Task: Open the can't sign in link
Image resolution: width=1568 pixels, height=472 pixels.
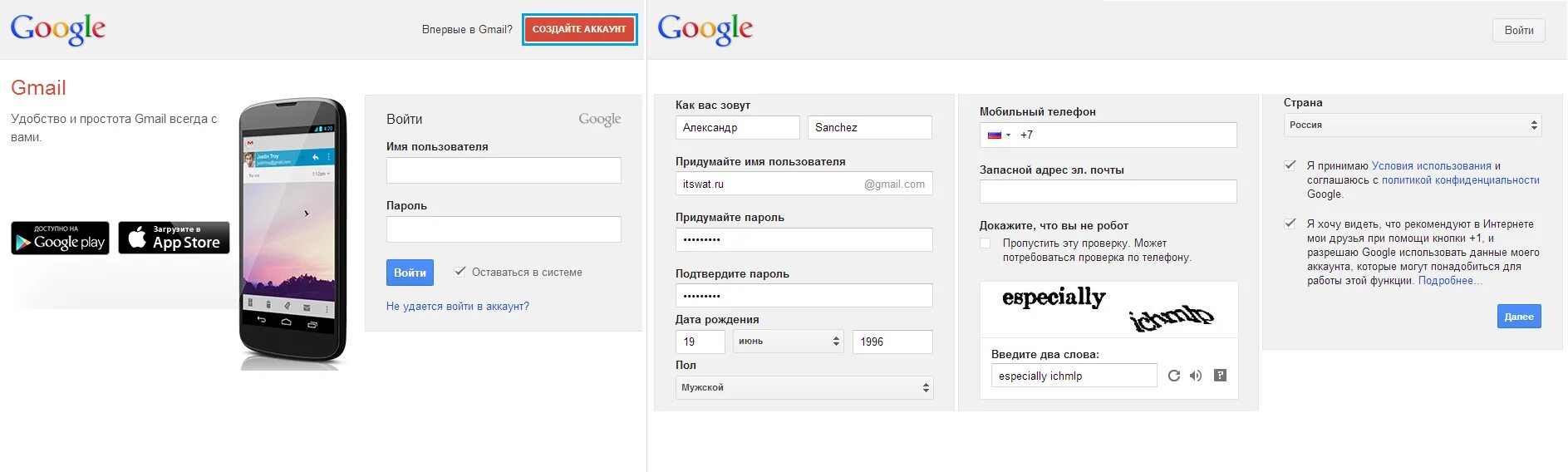Action: (x=457, y=307)
